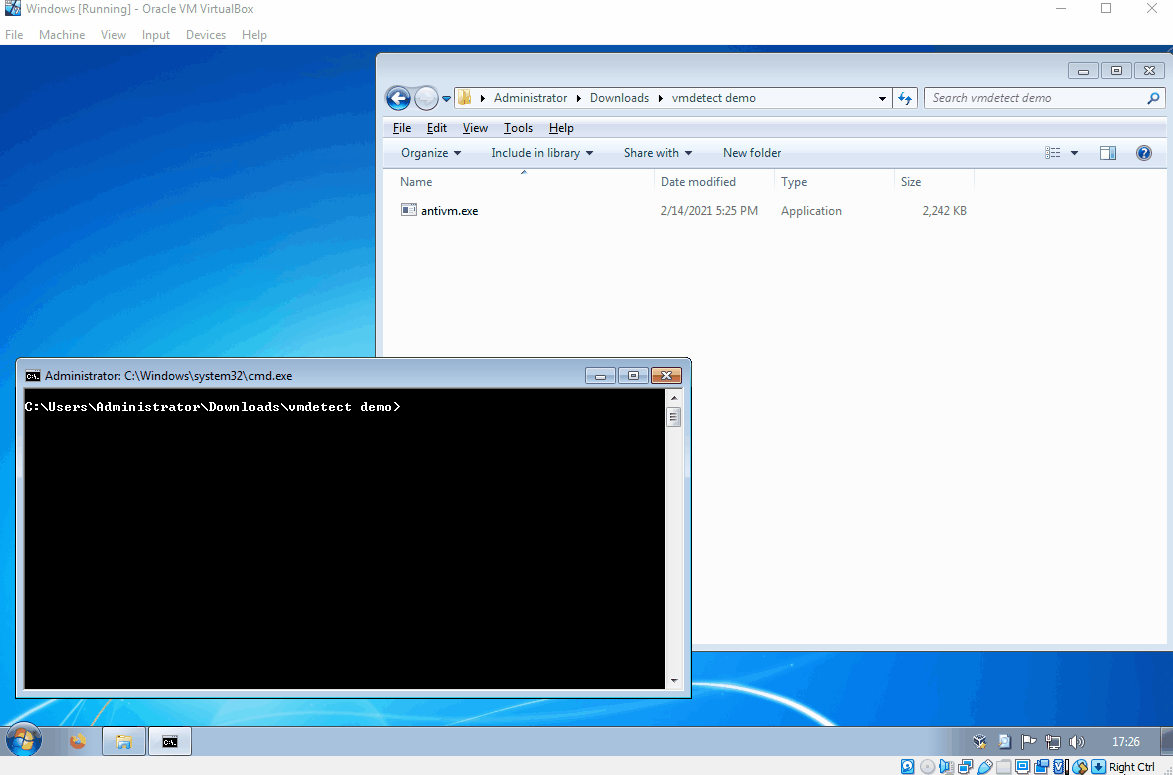Open the VirtualBox File menu
1173x775 pixels.
click(x=13, y=34)
